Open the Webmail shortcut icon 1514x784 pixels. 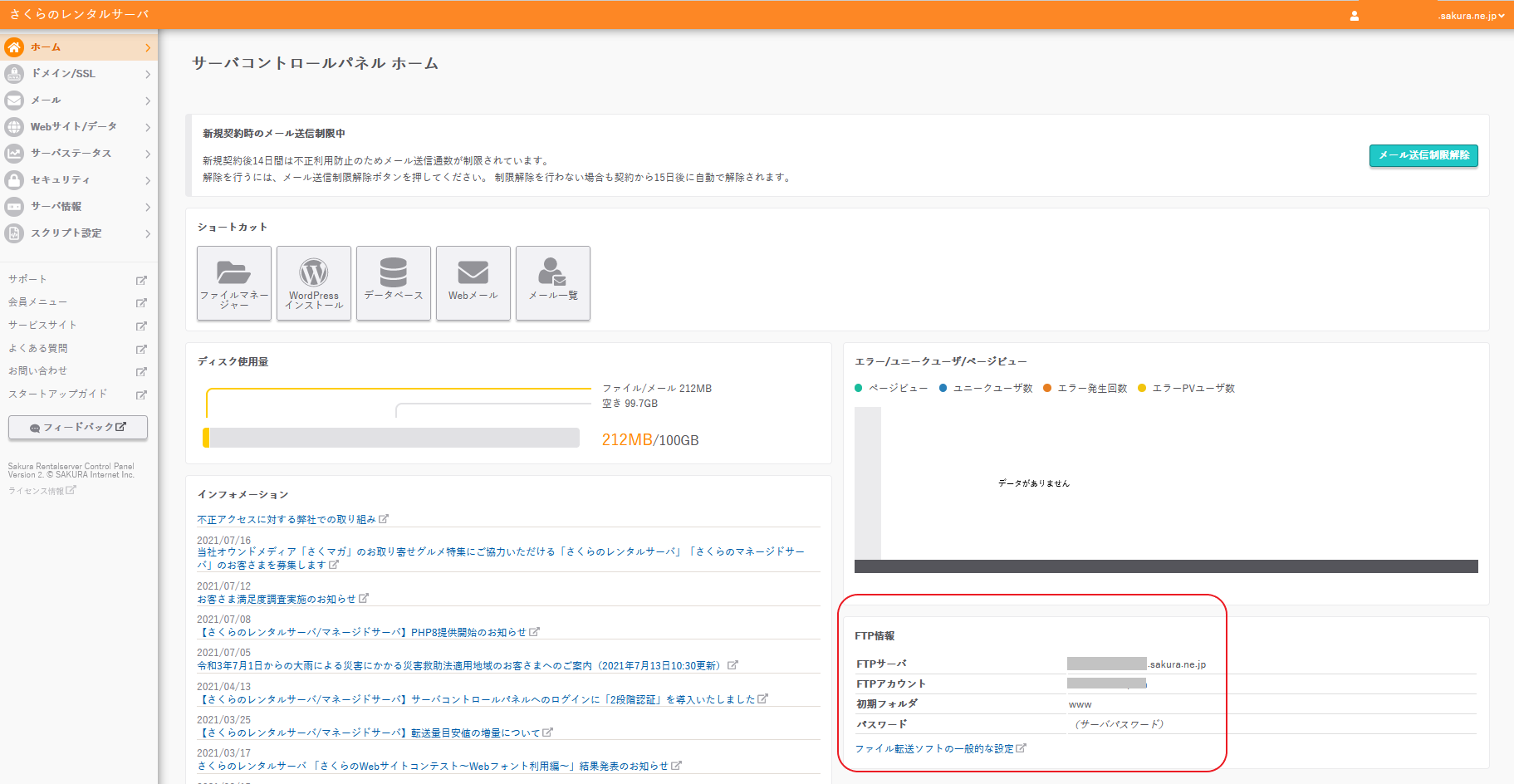click(x=473, y=282)
